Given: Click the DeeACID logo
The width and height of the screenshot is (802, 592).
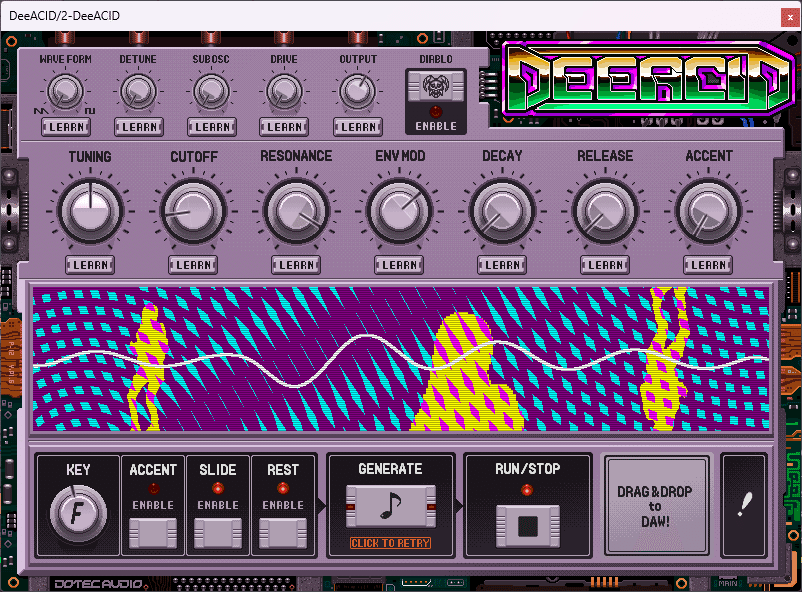Looking at the screenshot, I should (649, 79).
